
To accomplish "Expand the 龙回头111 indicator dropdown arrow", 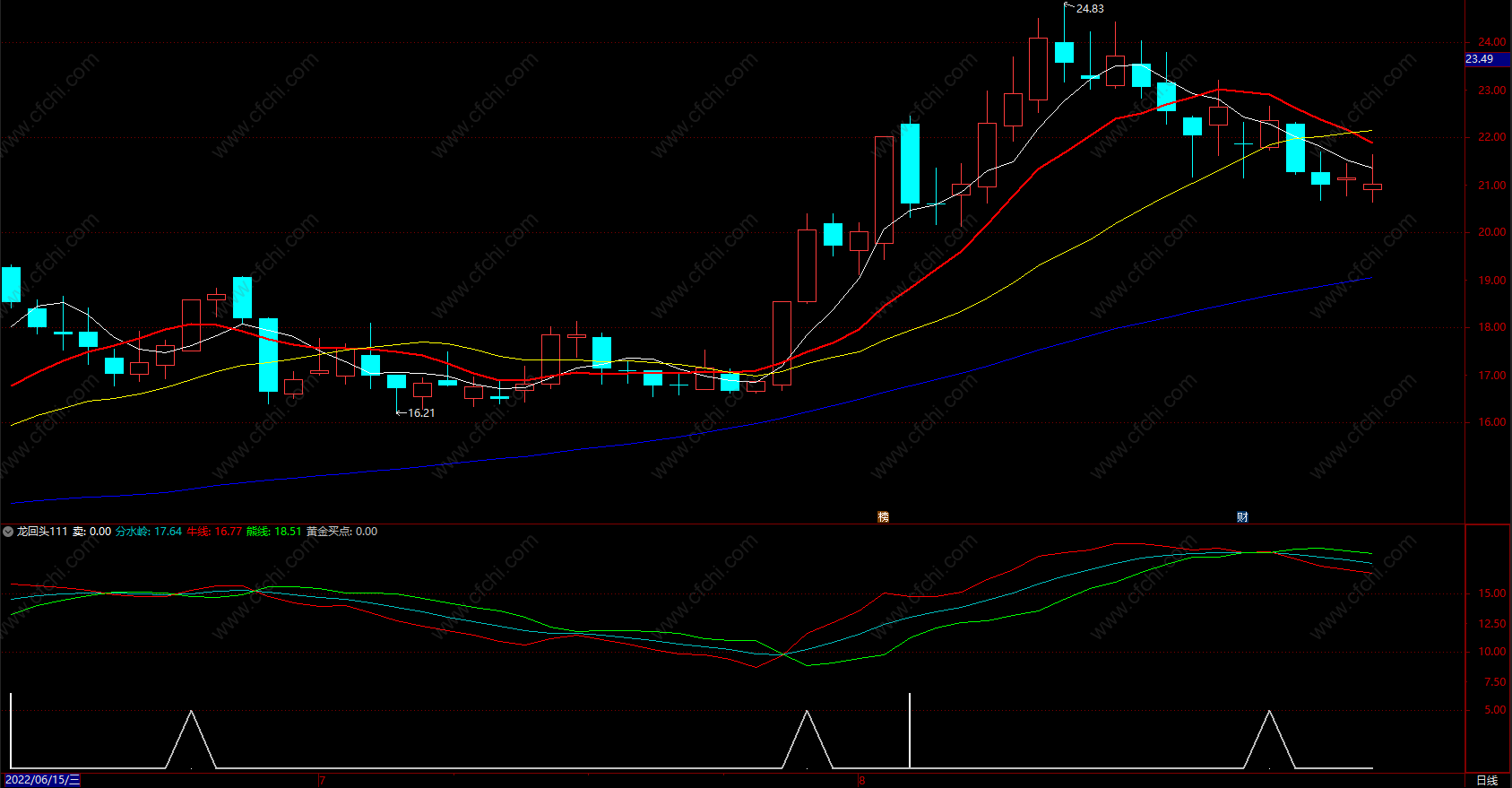I will (x=8, y=532).
